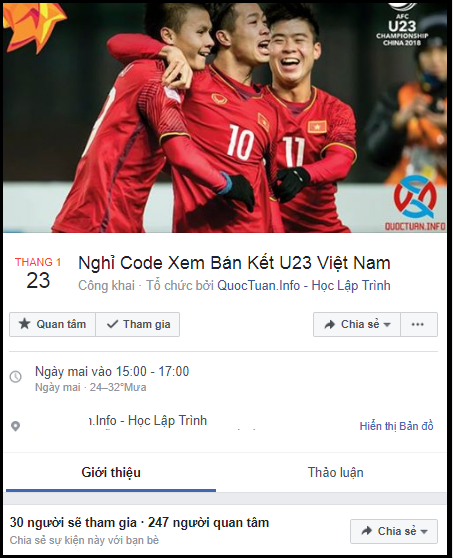Switch to the Giới thiệu tab
Screen dimensions: 453x558
coord(111,473)
